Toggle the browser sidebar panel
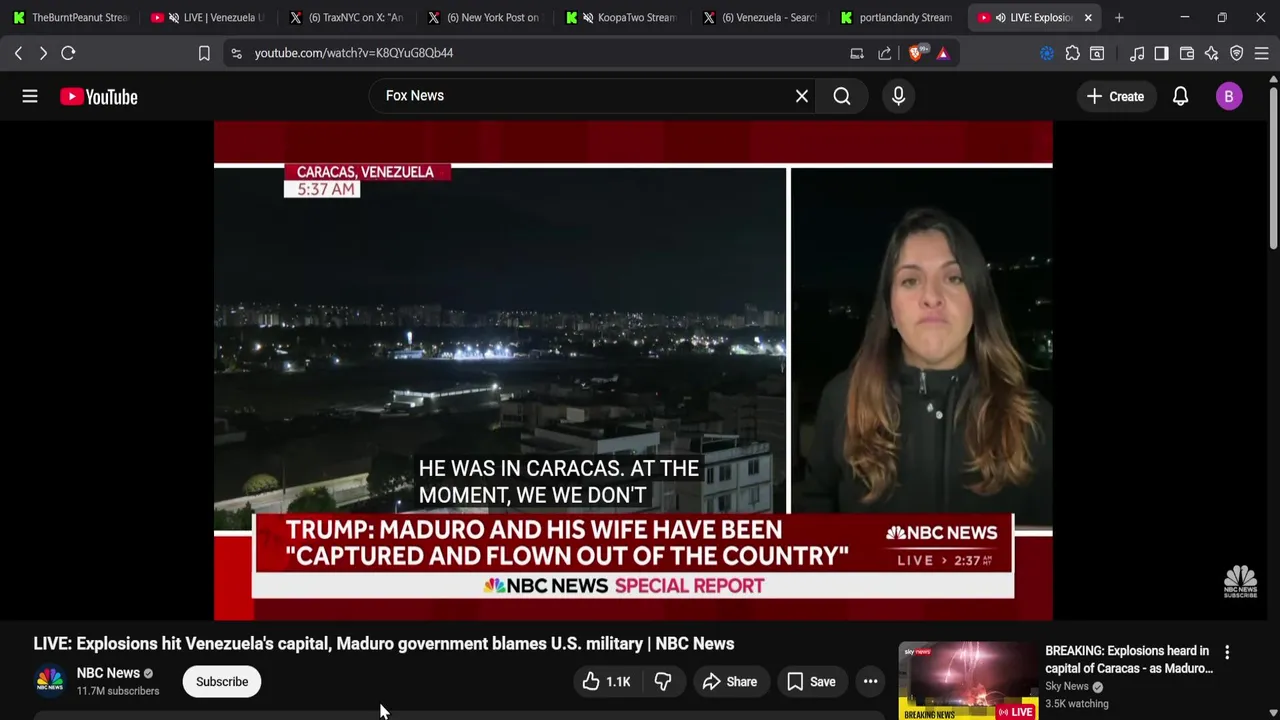This screenshot has height=720, width=1280. [1161, 53]
